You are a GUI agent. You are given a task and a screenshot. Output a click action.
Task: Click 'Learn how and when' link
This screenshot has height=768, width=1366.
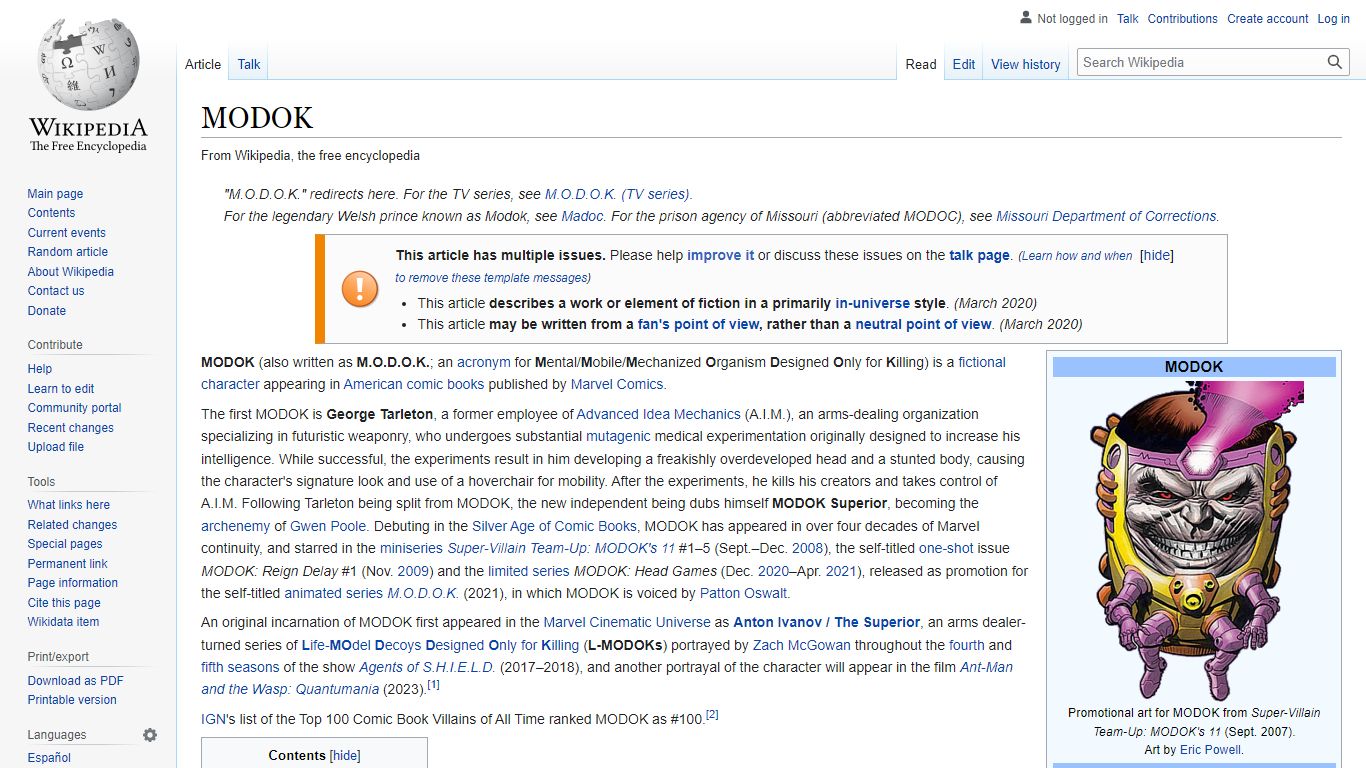pos(1076,256)
